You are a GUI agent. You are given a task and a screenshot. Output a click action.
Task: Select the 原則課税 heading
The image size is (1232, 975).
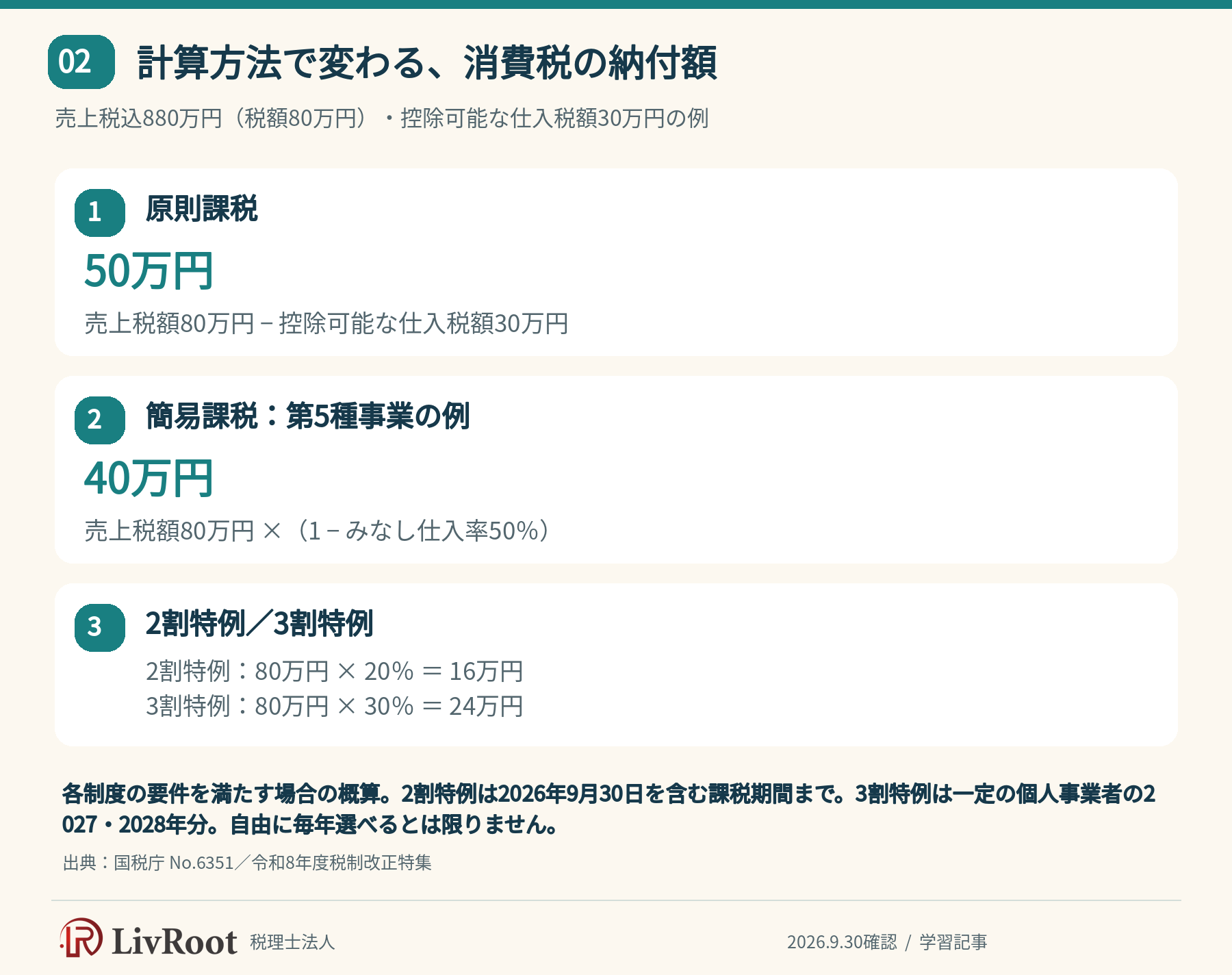click(x=201, y=209)
